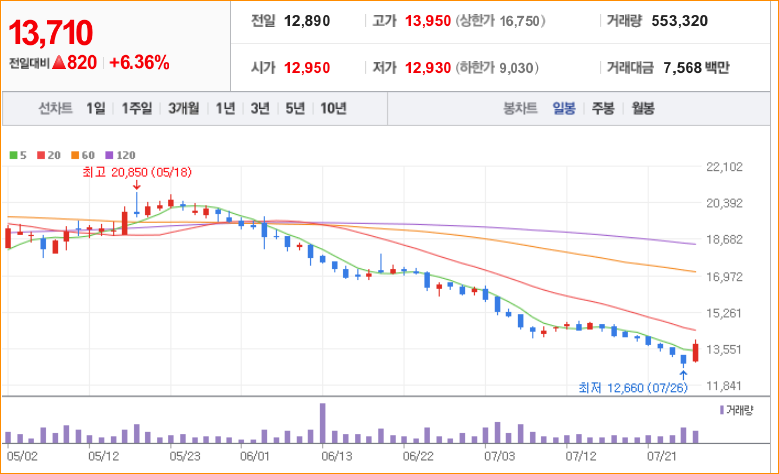The height and width of the screenshot is (474, 779).
Task: Click the tallest volume bar near 06/13
Action: [322, 423]
